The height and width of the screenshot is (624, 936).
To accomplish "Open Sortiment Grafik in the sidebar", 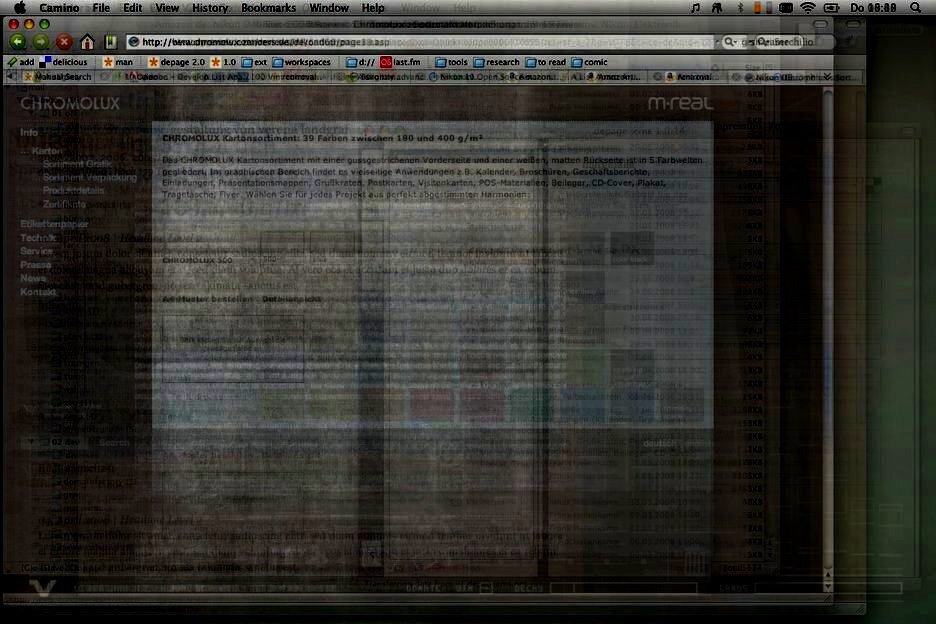I will 78,164.
